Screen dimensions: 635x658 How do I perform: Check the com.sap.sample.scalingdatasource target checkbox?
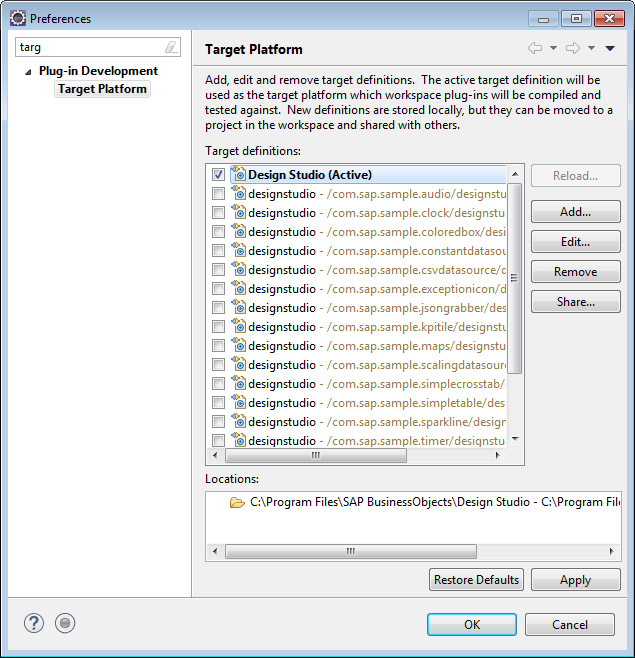click(218, 365)
